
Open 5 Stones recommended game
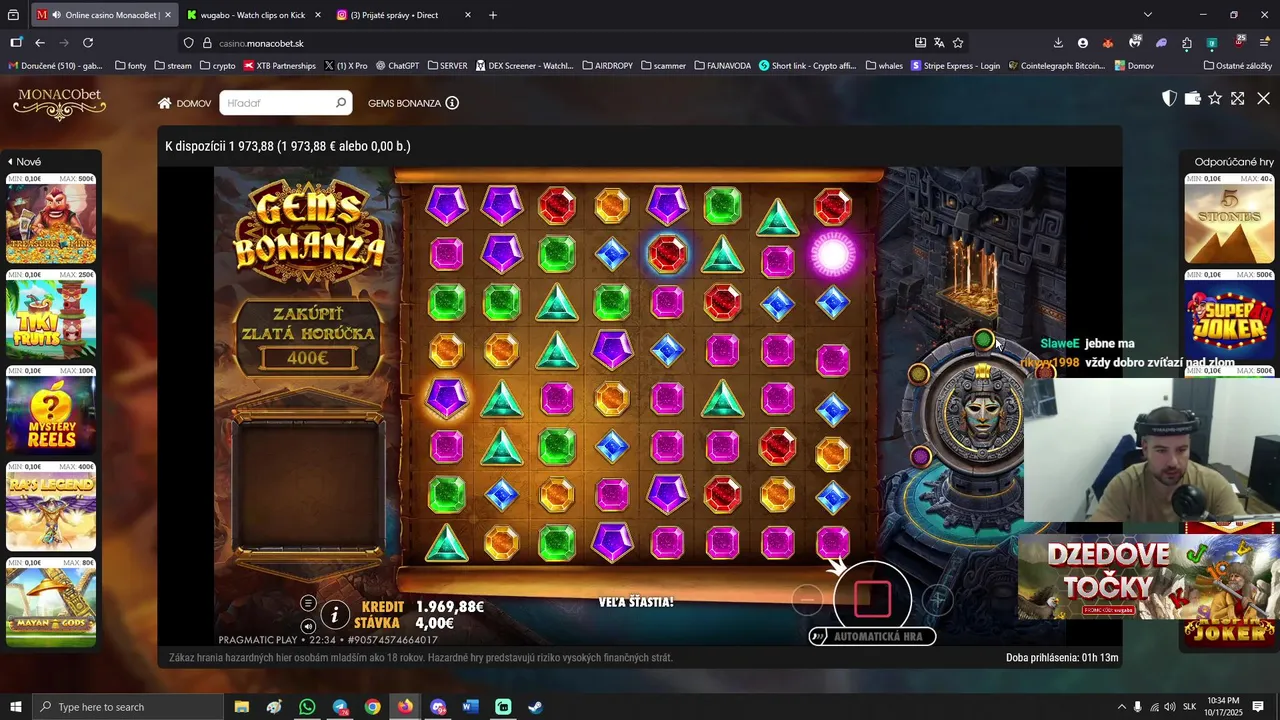(1229, 219)
